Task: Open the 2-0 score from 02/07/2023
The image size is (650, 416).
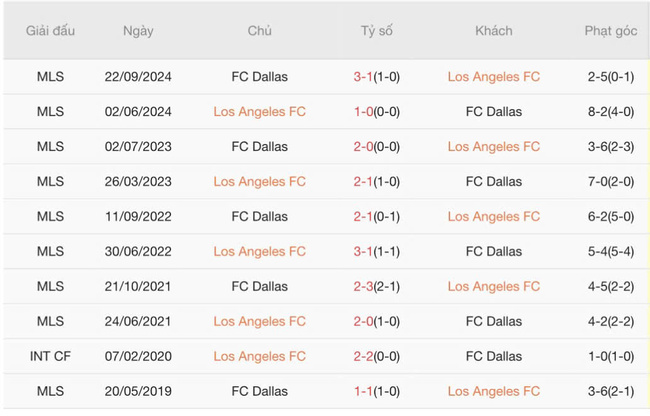Action: click(x=377, y=147)
